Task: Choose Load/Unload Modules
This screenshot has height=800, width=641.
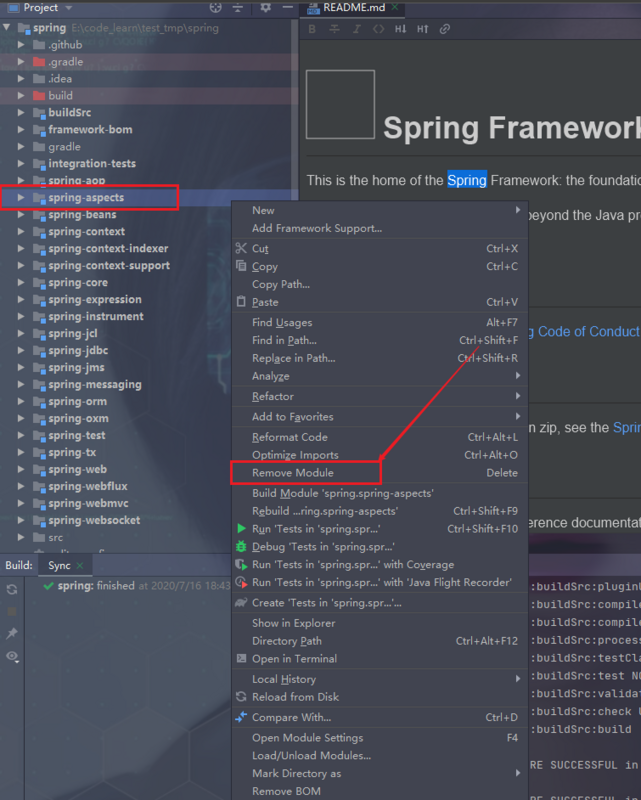Action: [x=380, y=756]
